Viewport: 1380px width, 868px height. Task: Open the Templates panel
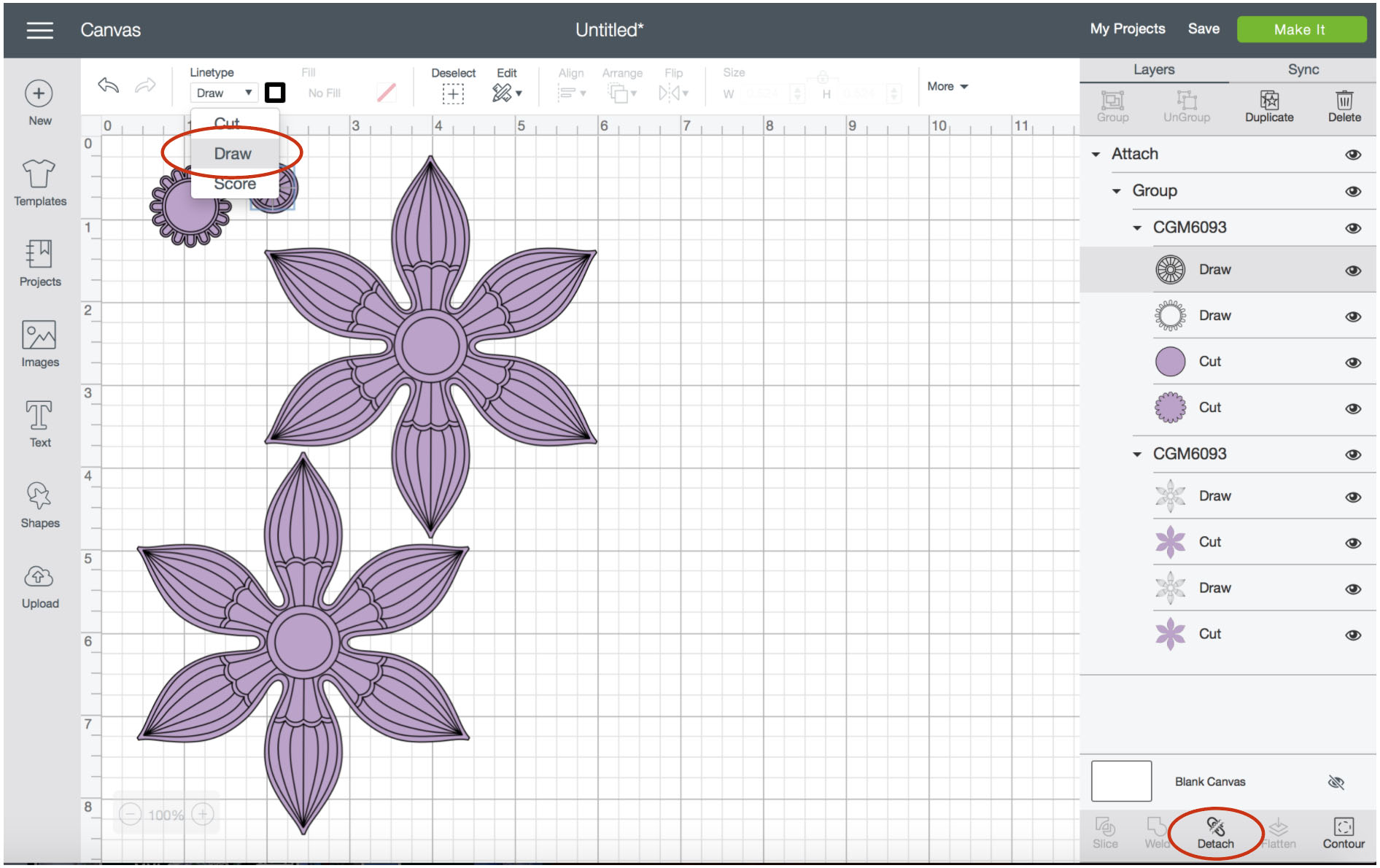click(x=40, y=182)
